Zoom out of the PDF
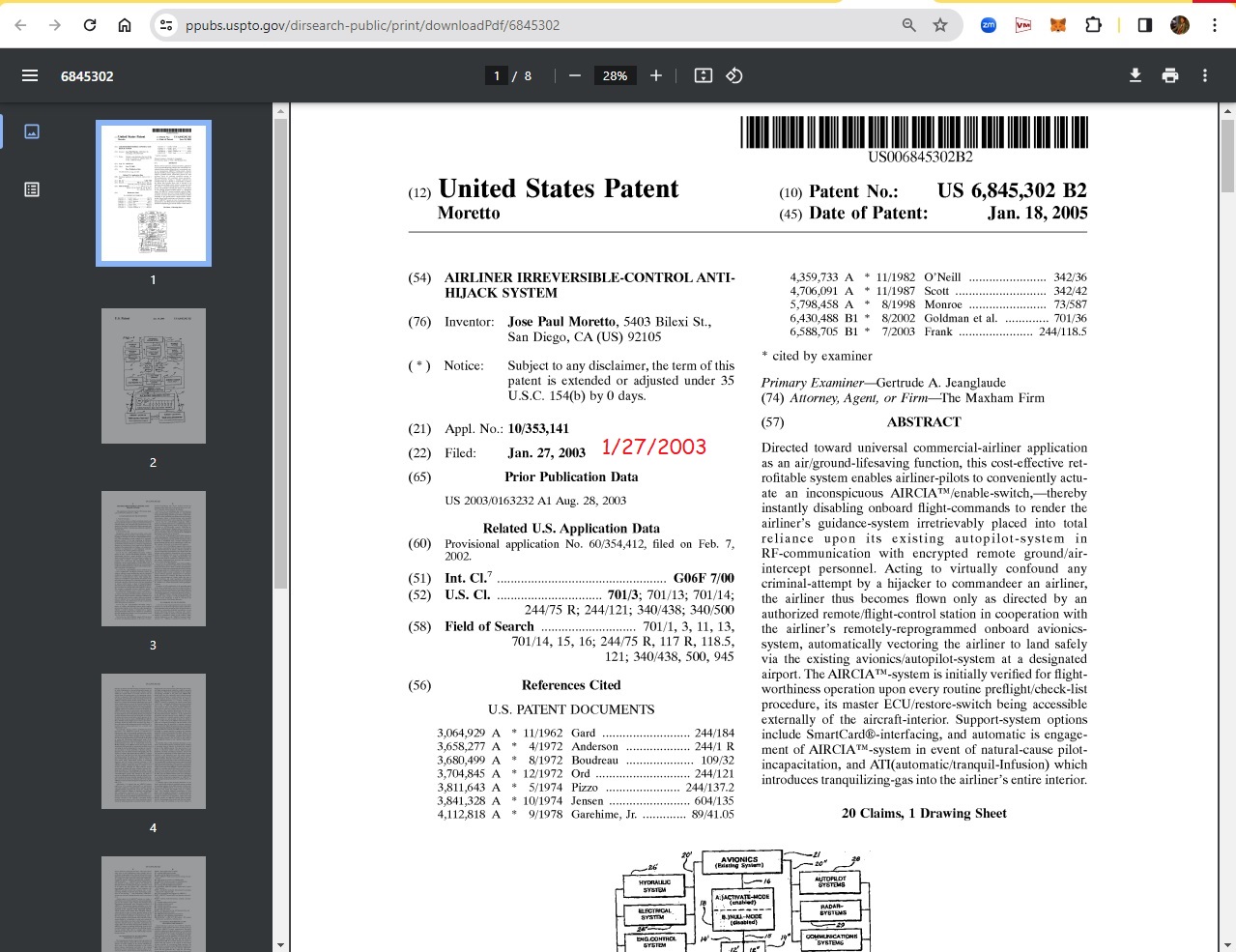Image resolution: width=1236 pixels, height=952 pixels. [575, 75]
